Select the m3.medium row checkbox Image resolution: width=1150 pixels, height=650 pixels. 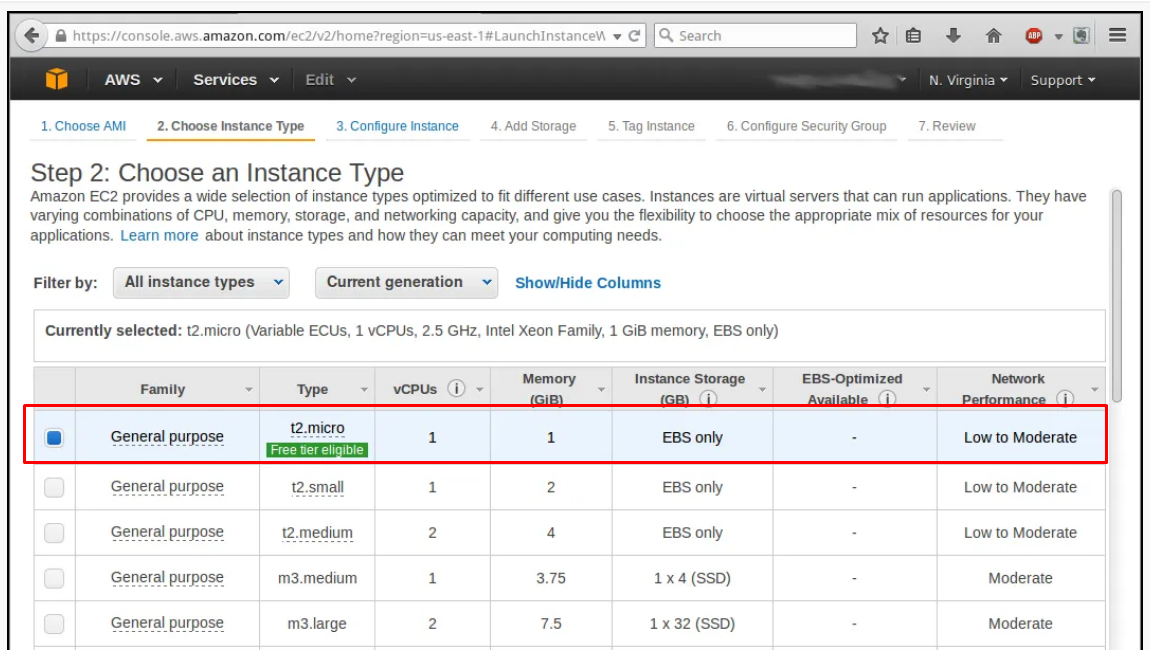point(54,578)
